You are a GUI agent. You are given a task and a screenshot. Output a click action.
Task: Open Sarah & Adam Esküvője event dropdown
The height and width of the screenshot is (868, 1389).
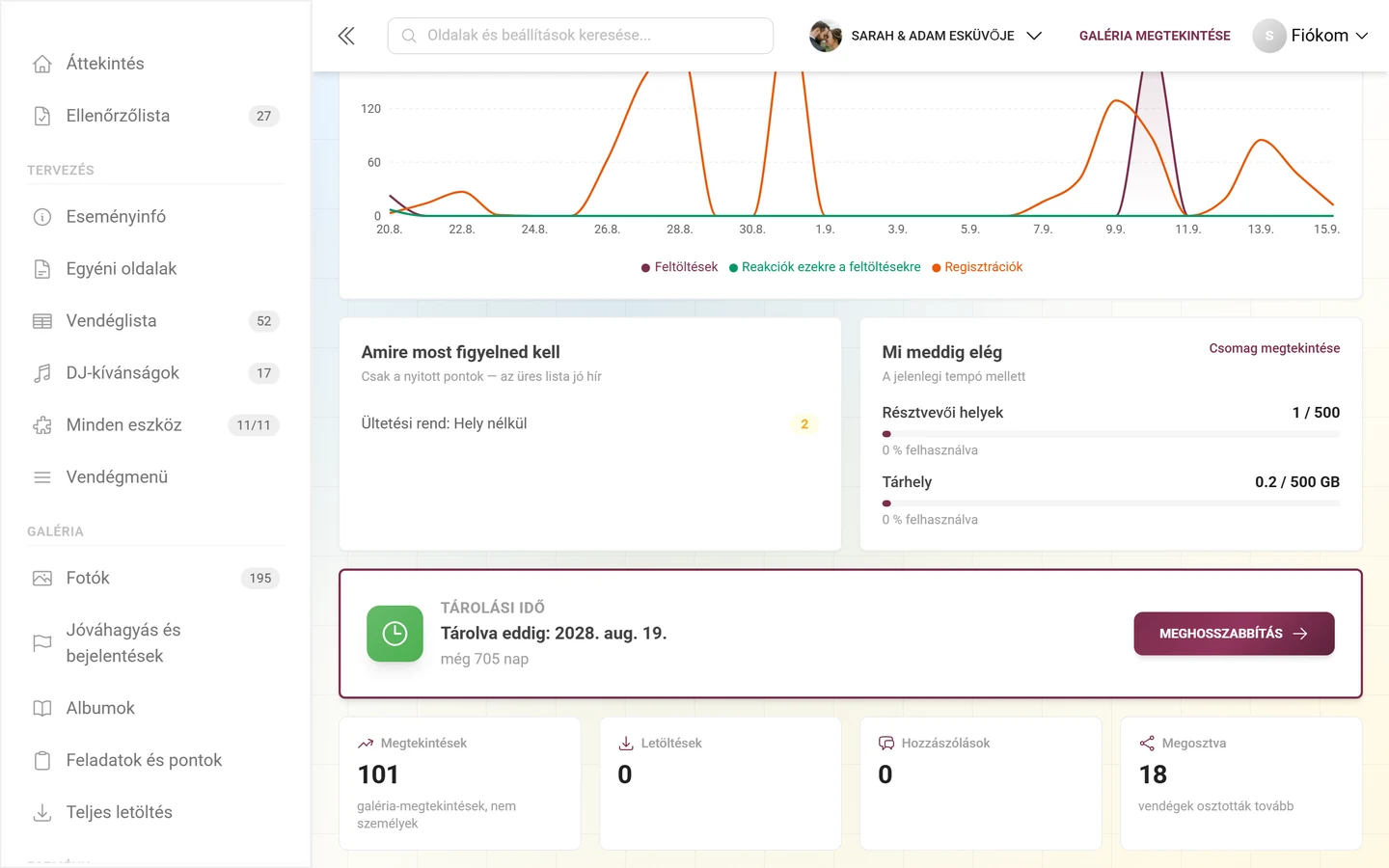(x=926, y=36)
